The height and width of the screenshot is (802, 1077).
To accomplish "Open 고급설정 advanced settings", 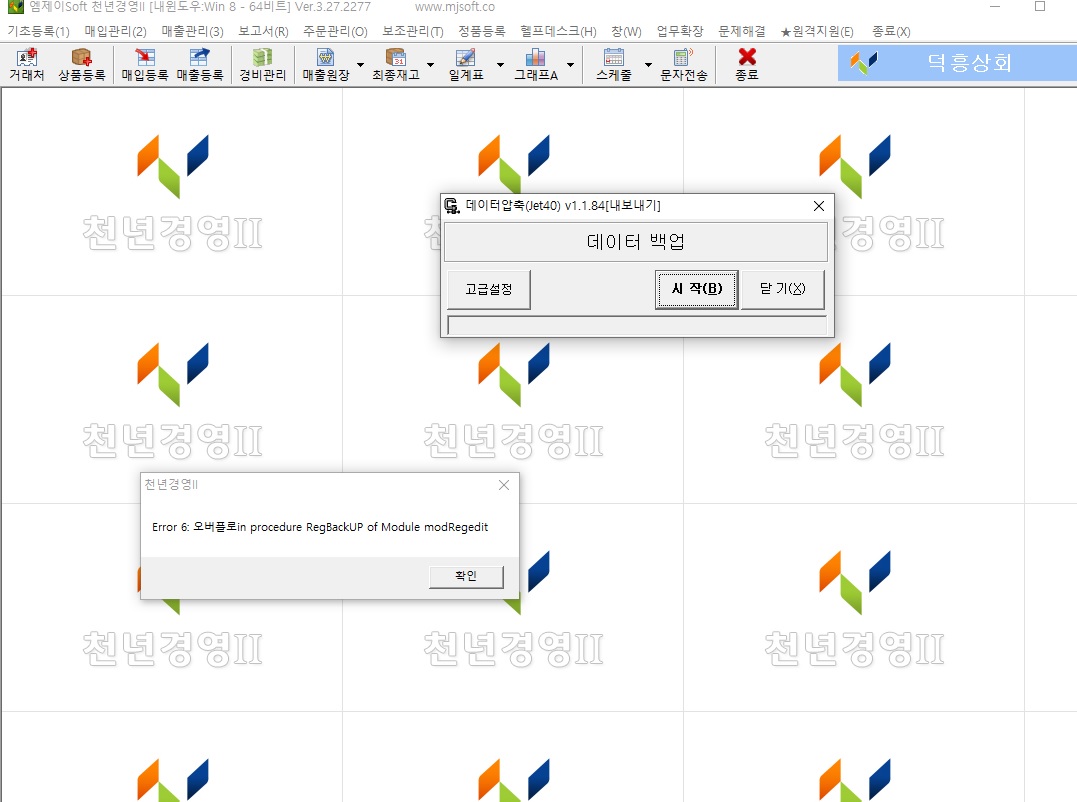I will click(488, 289).
